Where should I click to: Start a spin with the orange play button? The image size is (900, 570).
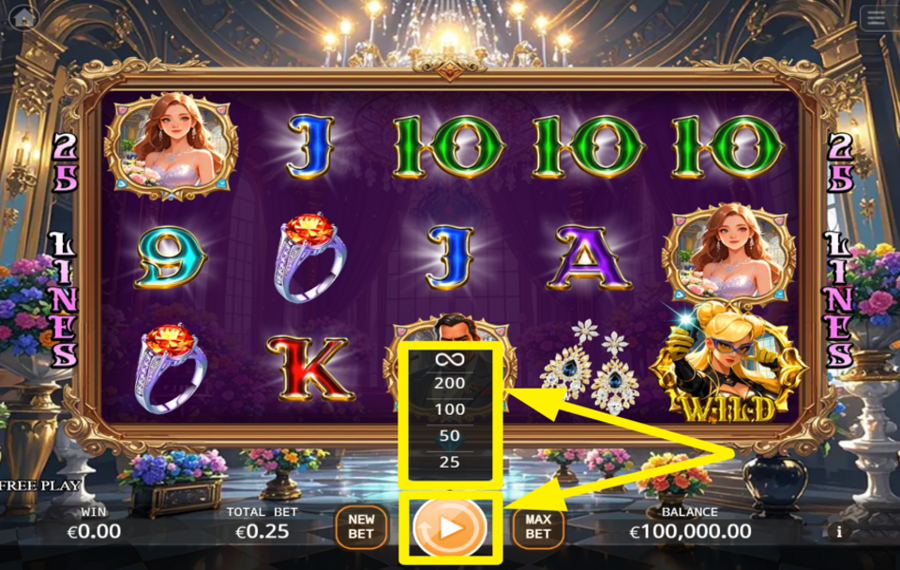click(x=450, y=528)
